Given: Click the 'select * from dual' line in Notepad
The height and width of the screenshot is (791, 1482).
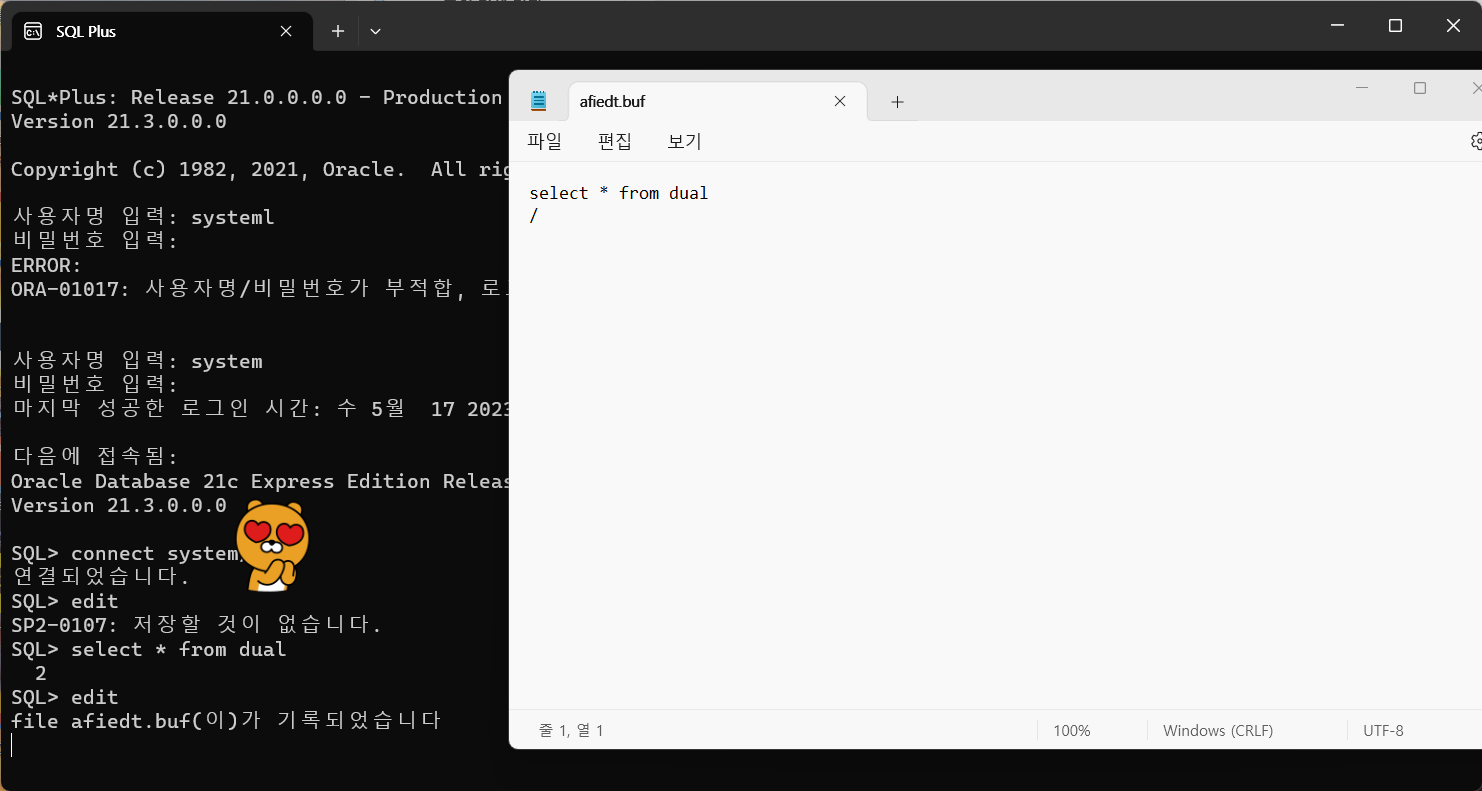Looking at the screenshot, I should point(618,193).
